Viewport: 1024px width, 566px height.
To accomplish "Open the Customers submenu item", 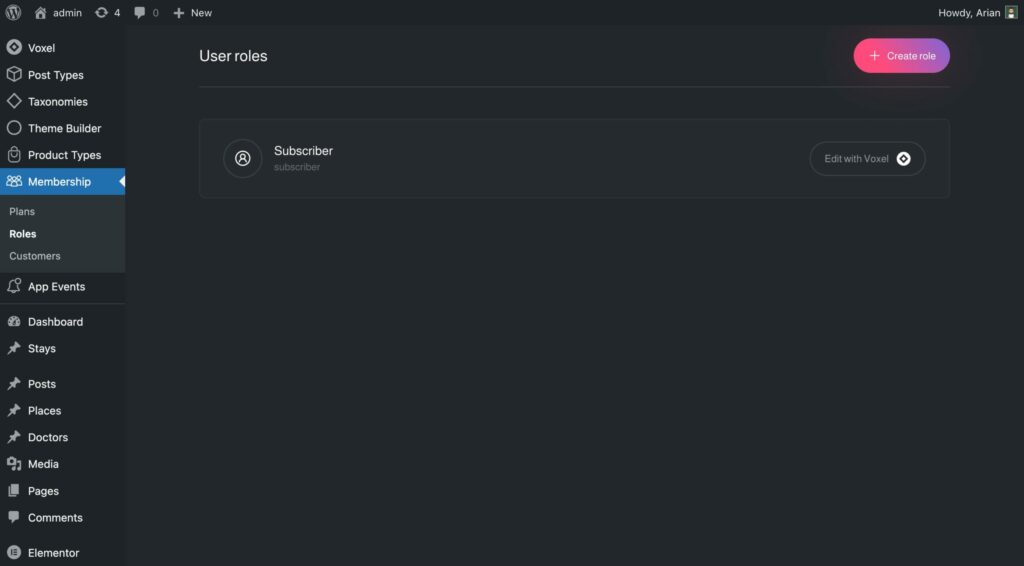I will (x=35, y=256).
